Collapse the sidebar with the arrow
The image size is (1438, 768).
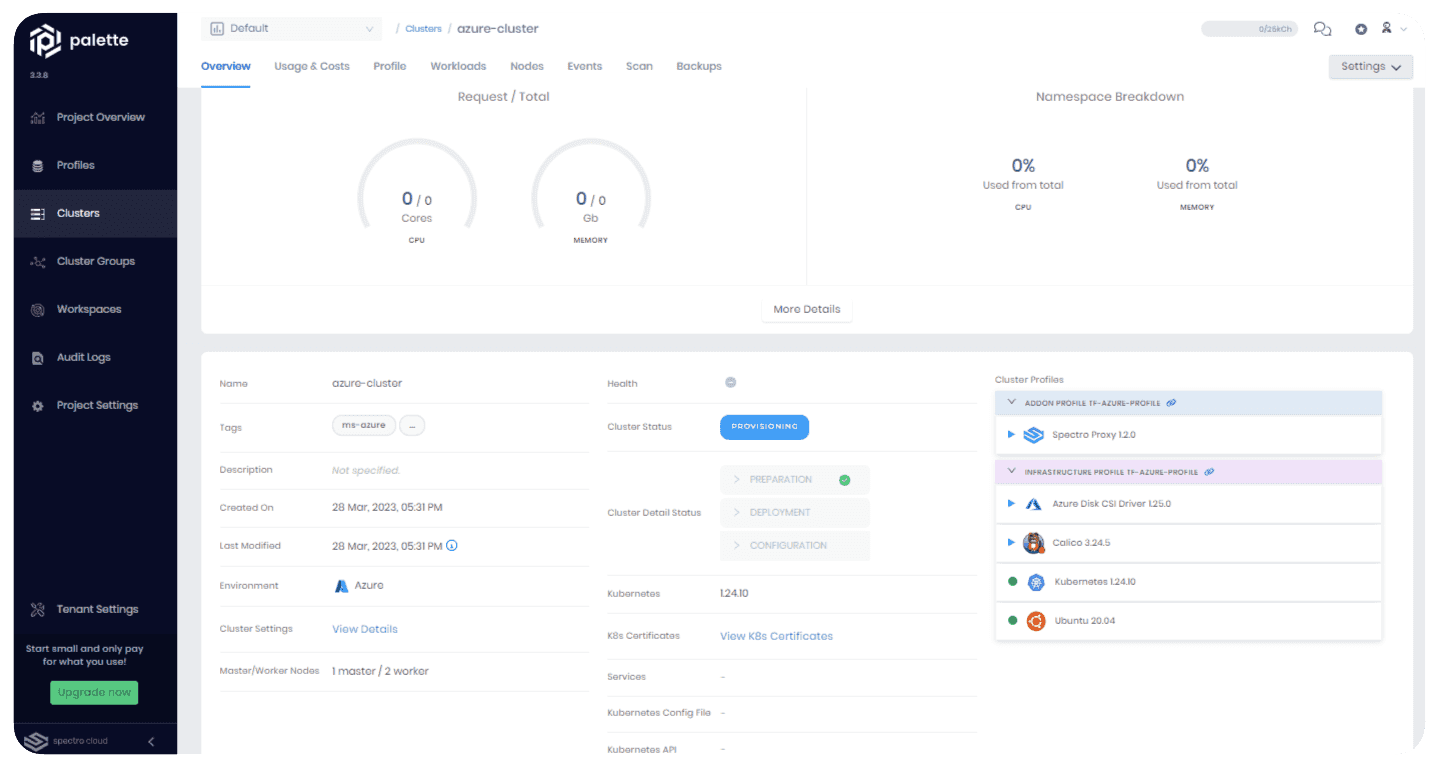click(151, 741)
